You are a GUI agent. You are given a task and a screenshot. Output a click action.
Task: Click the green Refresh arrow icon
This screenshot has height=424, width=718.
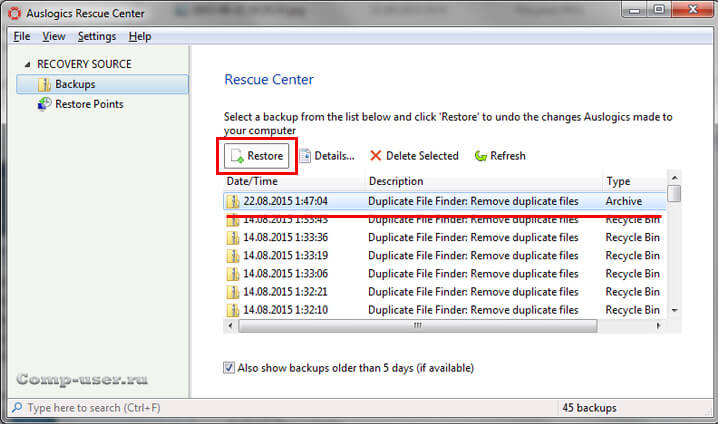click(480, 156)
